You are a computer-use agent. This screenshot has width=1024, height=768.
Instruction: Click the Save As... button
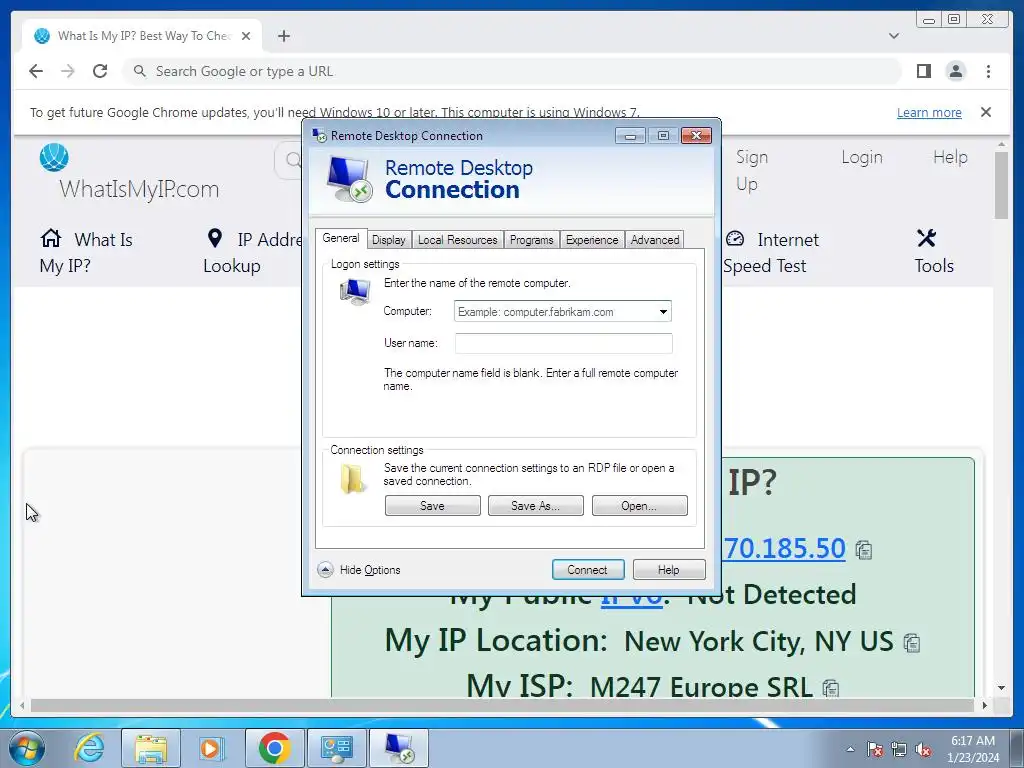coord(536,505)
